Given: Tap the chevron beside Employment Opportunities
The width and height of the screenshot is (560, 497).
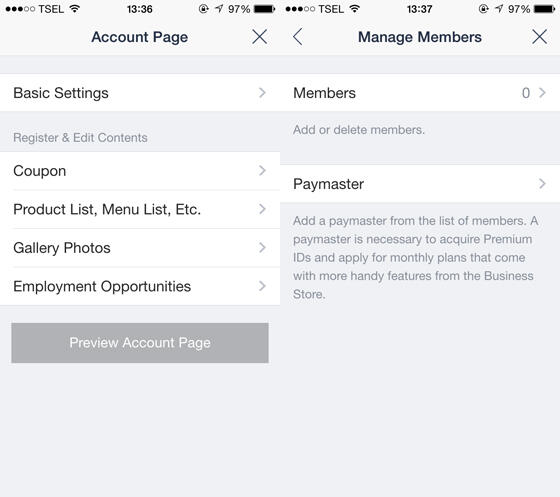Looking at the screenshot, I should click(x=262, y=286).
